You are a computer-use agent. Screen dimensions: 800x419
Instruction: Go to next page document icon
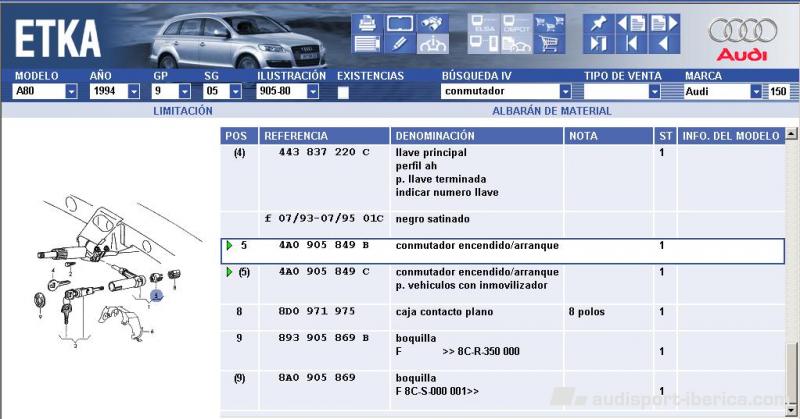(662, 22)
